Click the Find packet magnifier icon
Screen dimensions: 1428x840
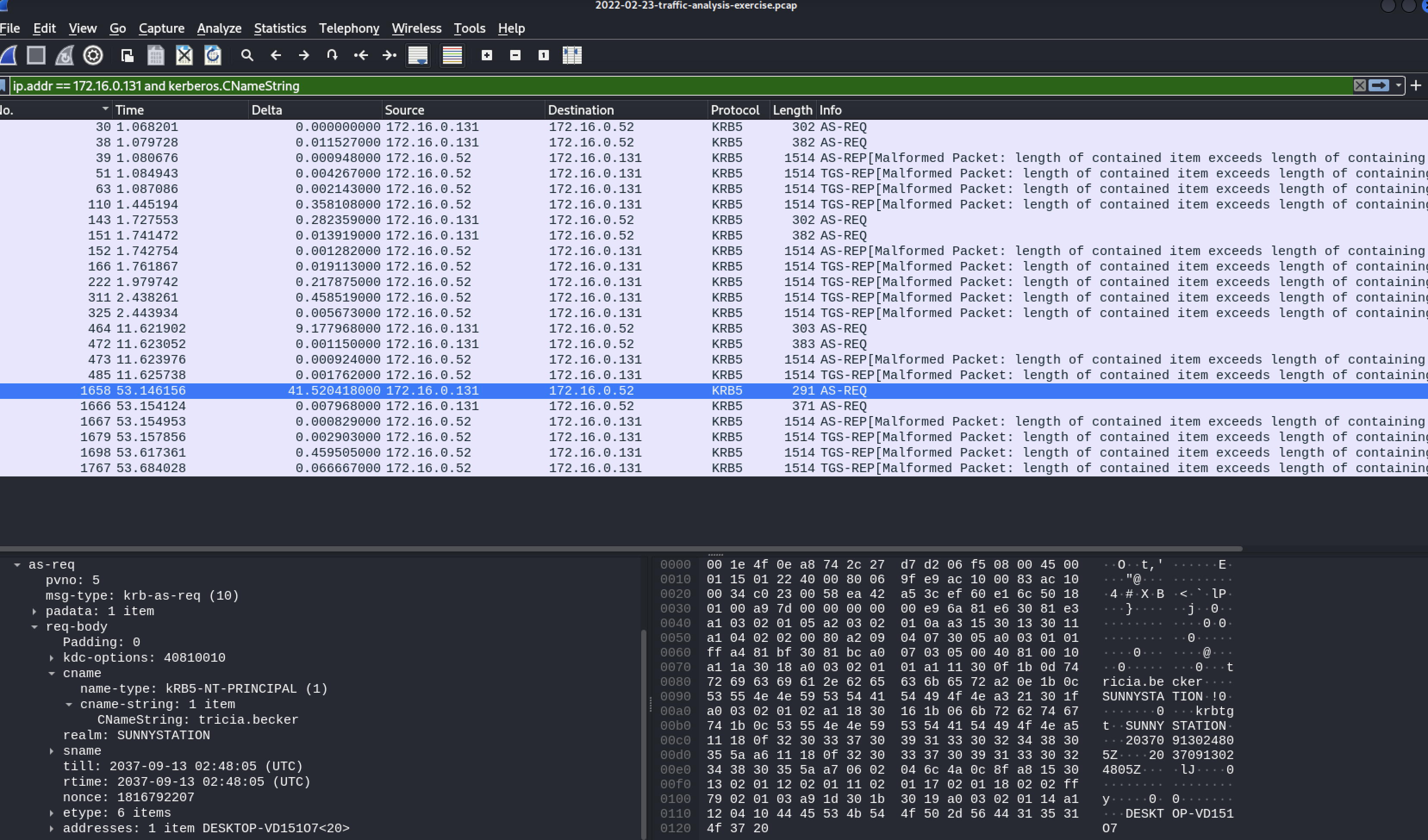click(246, 55)
